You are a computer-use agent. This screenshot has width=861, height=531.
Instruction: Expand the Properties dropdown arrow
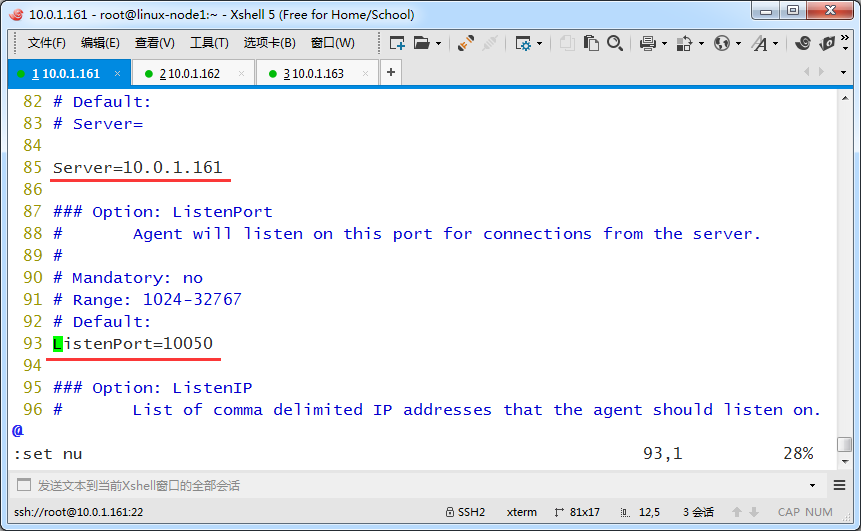coord(539,43)
